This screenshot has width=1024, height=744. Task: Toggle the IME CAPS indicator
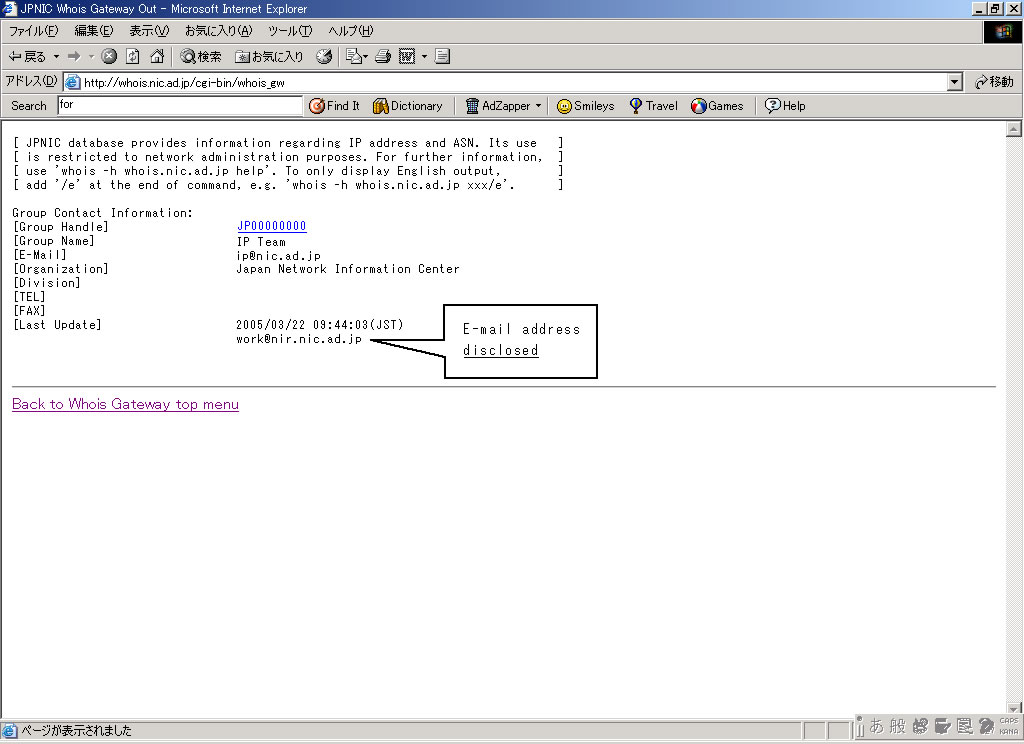pyautogui.click(x=1009, y=721)
